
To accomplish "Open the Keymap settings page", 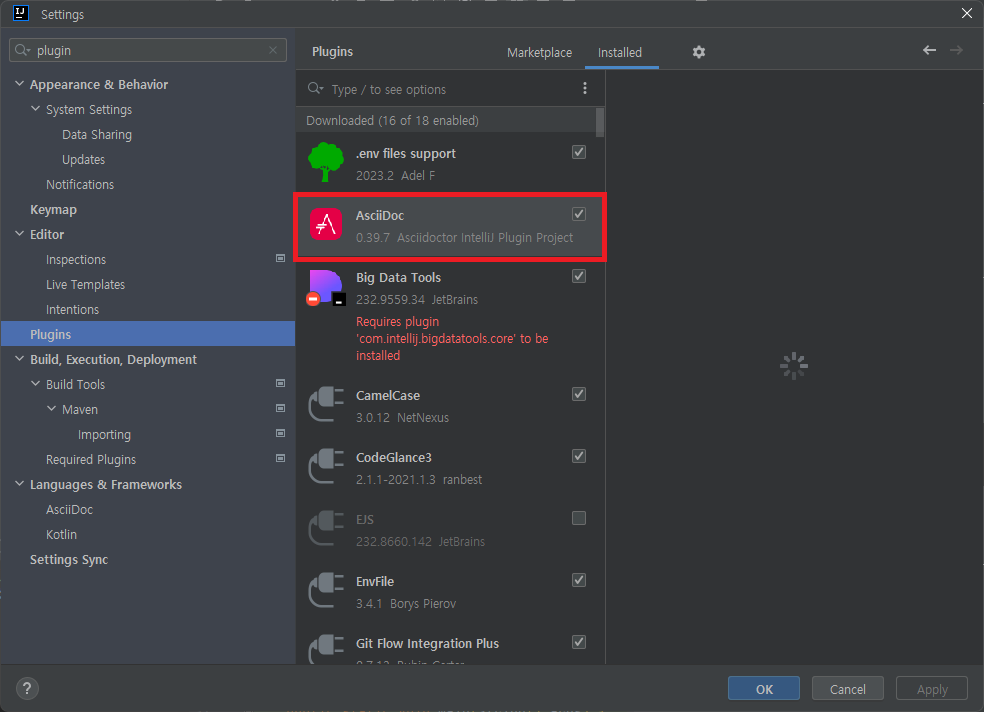I will click(x=53, y=210).
